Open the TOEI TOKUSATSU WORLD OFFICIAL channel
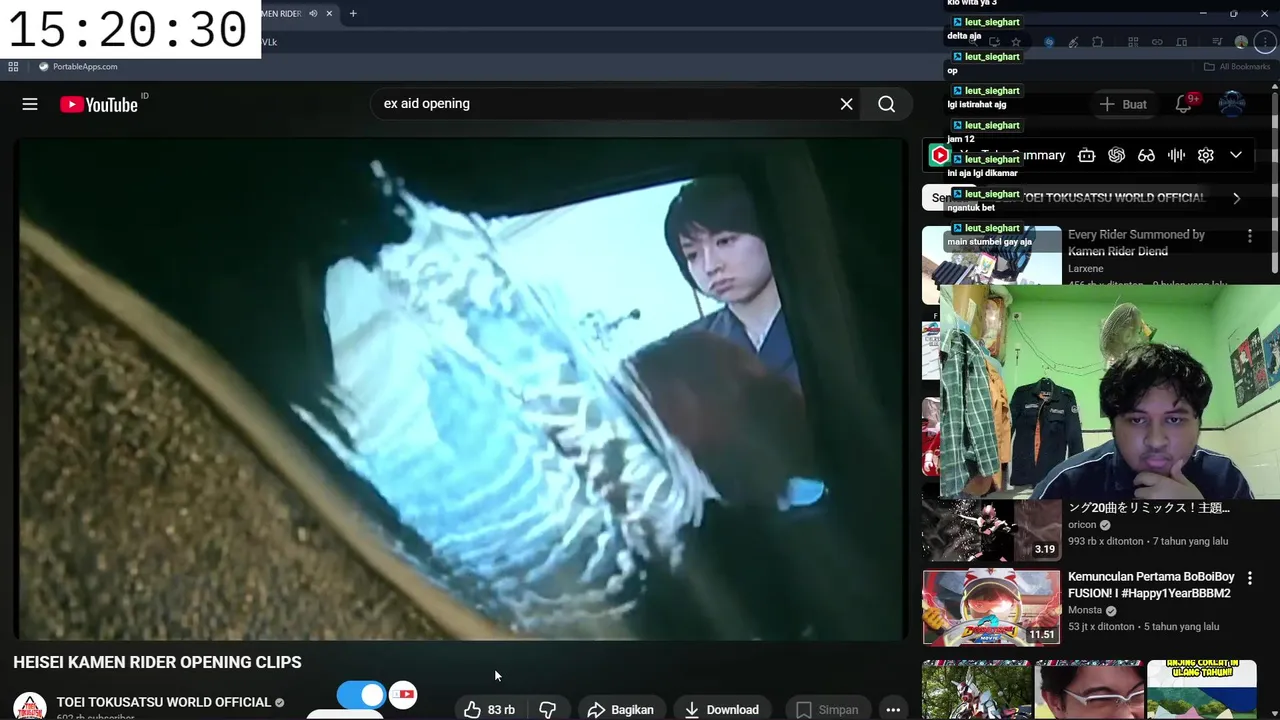Viewport: 1280px width, 720px height. pos(163,702)
